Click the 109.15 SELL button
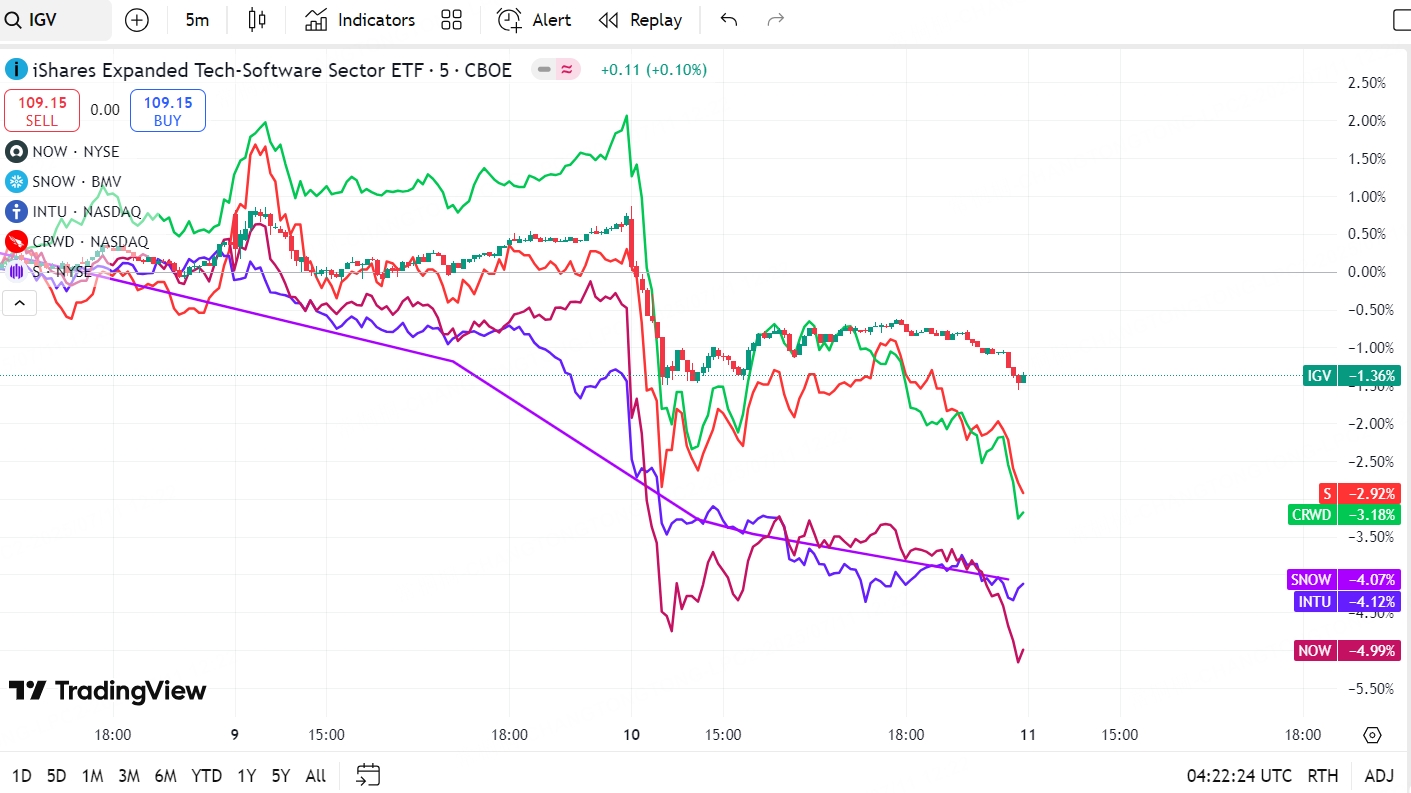 tap(42, 110)
